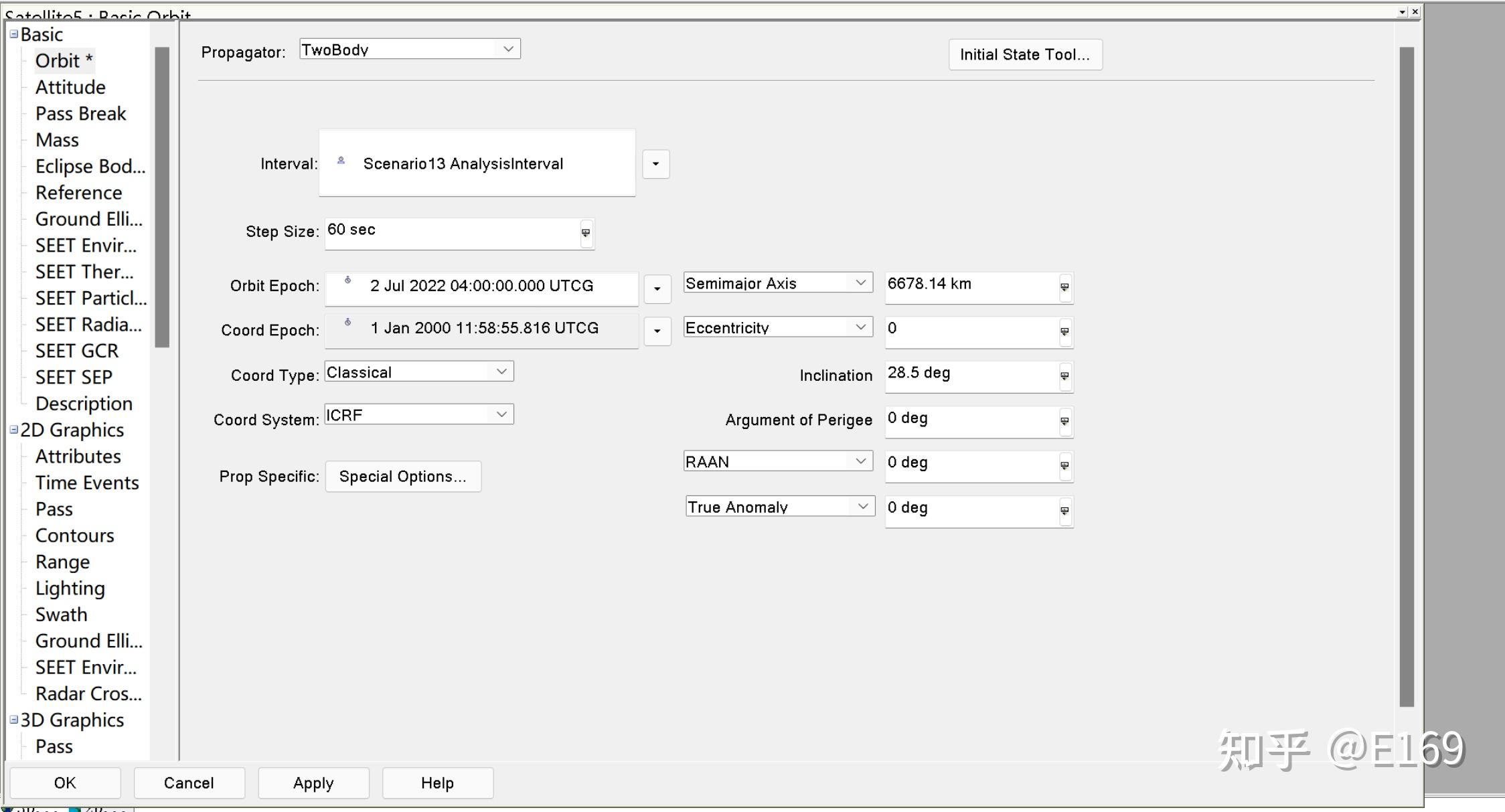The height and width of the screenshot is (812, 1505).
Task: Click the unit icon in Step Size field
Action: (586, 233)
